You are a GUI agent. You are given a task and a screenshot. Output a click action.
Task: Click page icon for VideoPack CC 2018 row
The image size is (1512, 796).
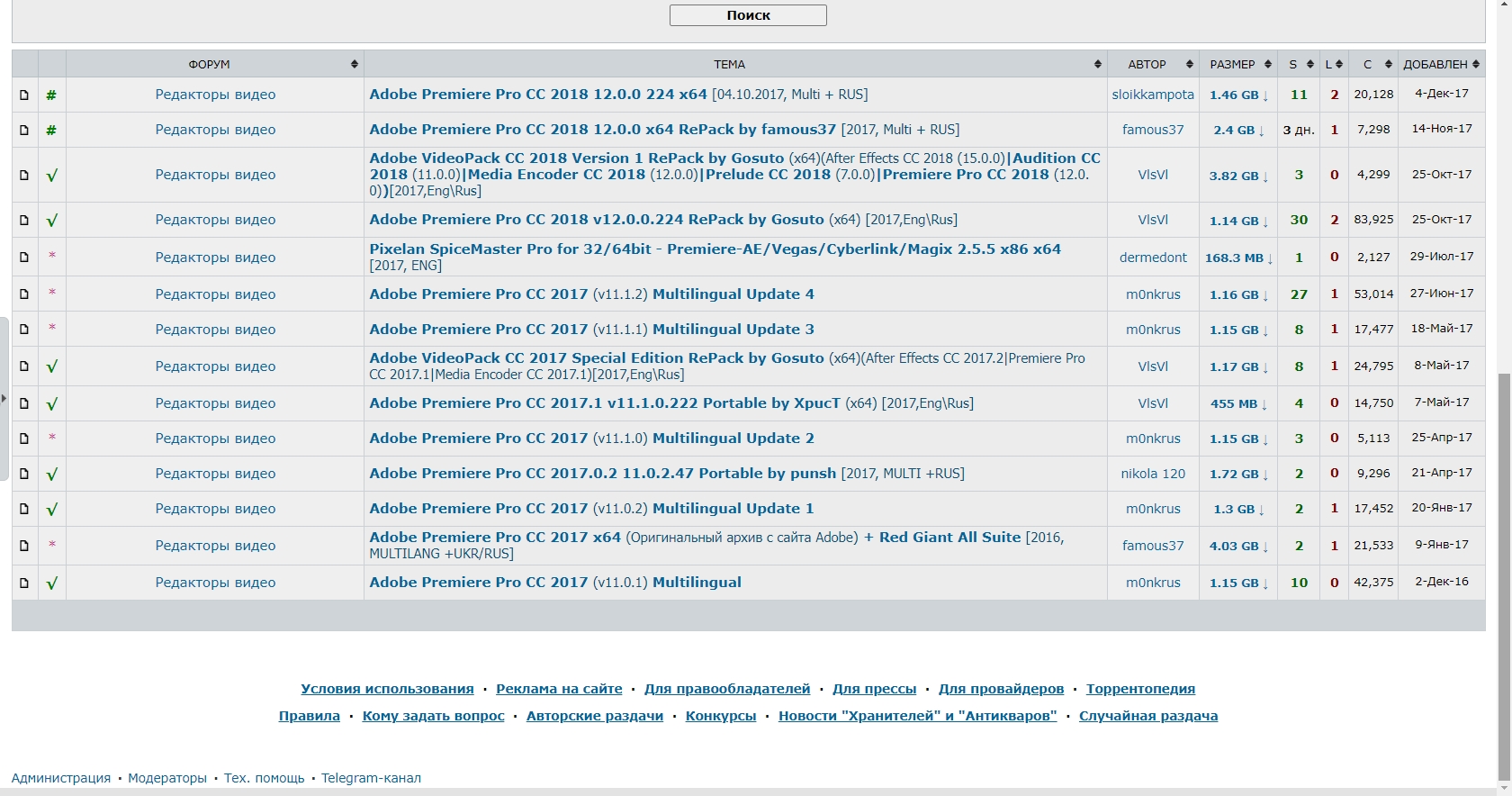(x=24, y=175)
